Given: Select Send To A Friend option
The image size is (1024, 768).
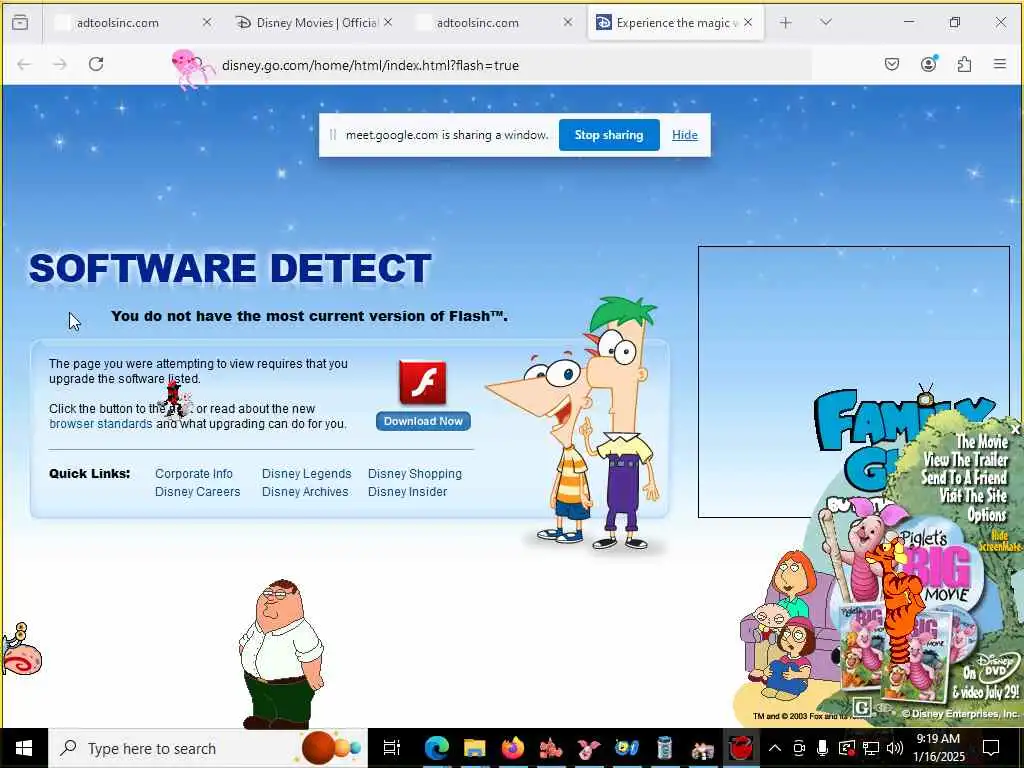Looking at the screenshot, I should click(x=964, y=478).
